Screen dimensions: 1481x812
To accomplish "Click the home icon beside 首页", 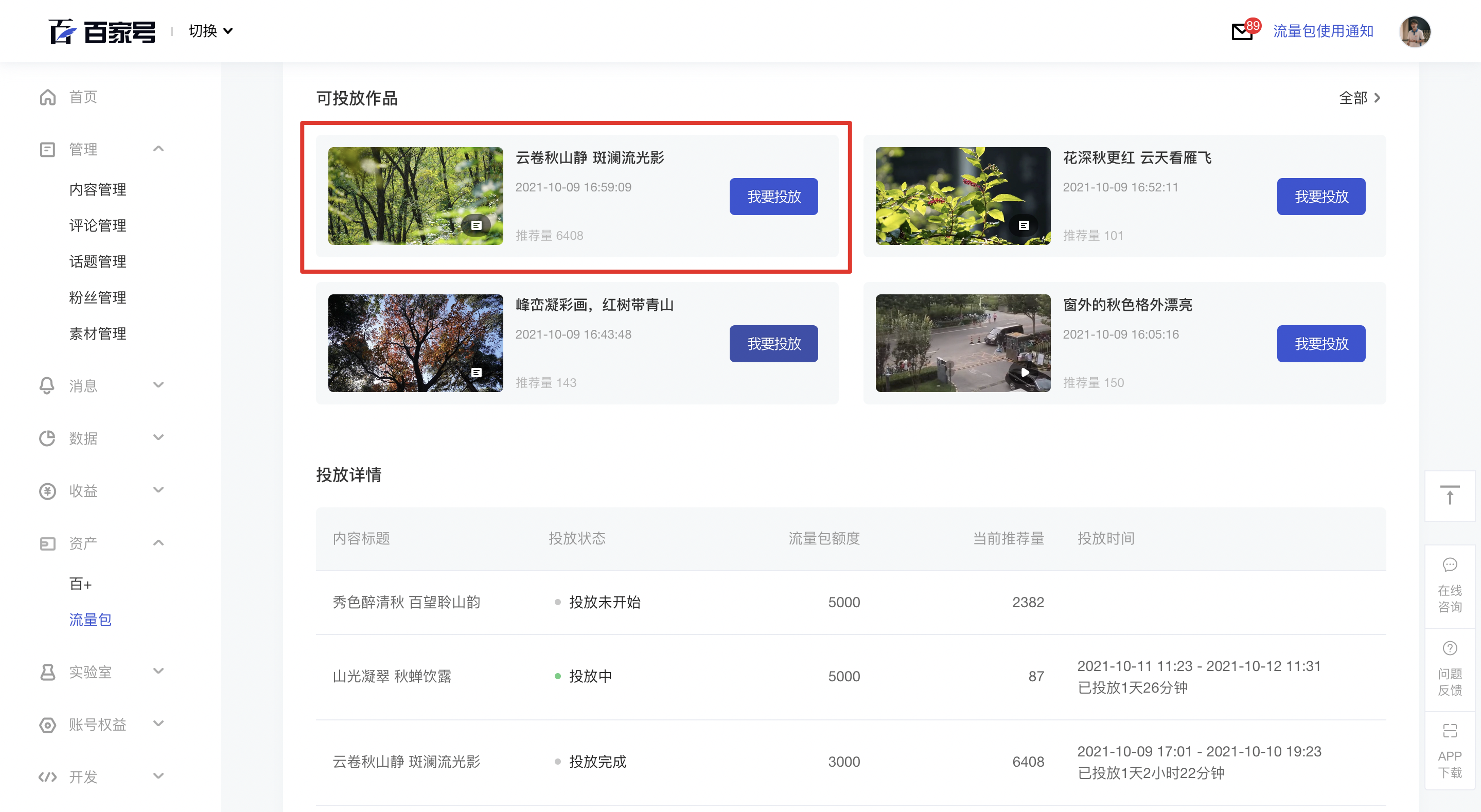I will point(48,97).
